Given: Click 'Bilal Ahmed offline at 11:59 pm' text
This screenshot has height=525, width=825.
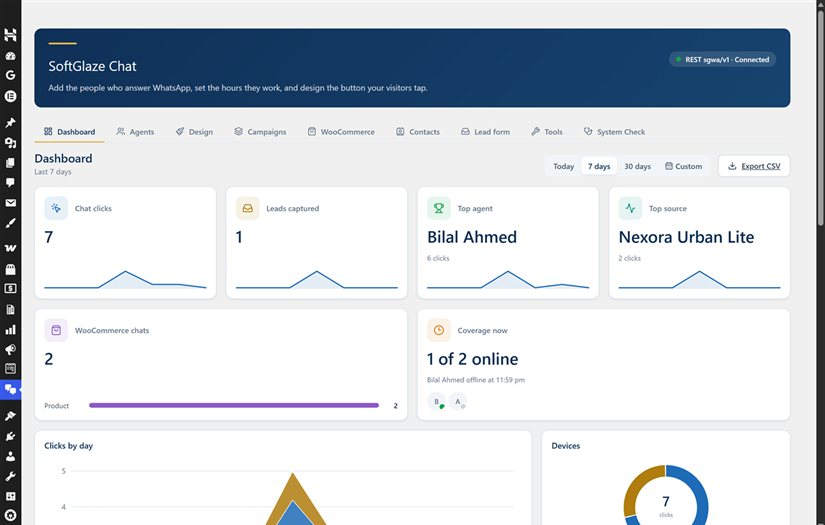Looking at the screenshot, I should (476, 380).
